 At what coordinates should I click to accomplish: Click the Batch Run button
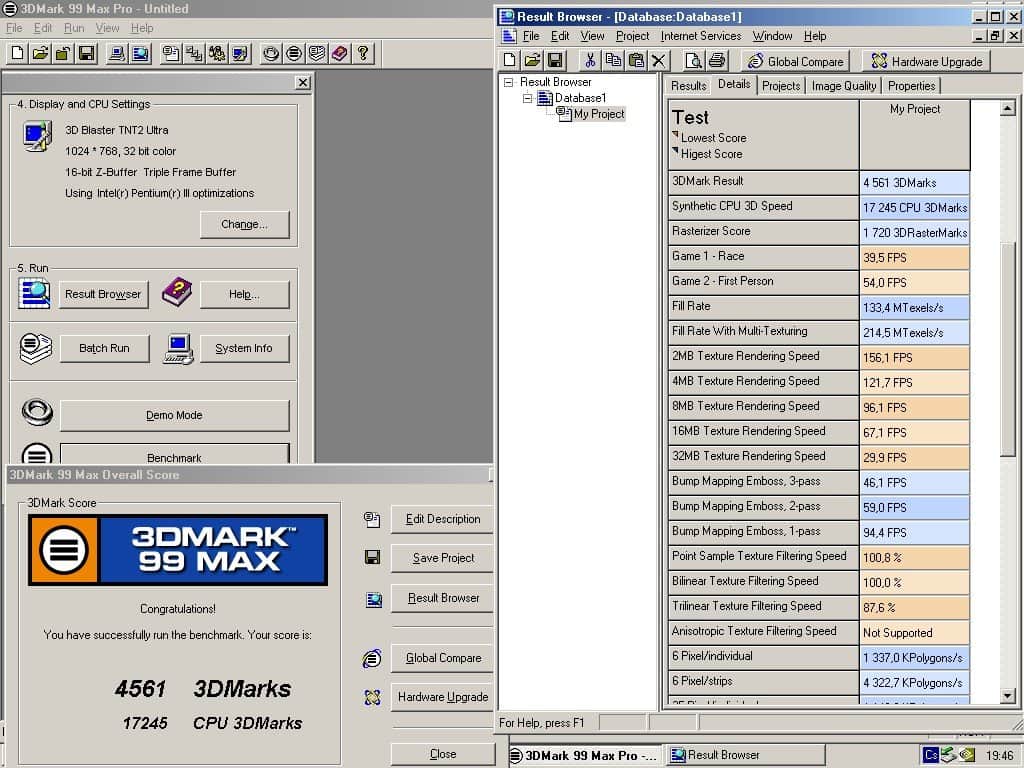(x=104, y=348)
